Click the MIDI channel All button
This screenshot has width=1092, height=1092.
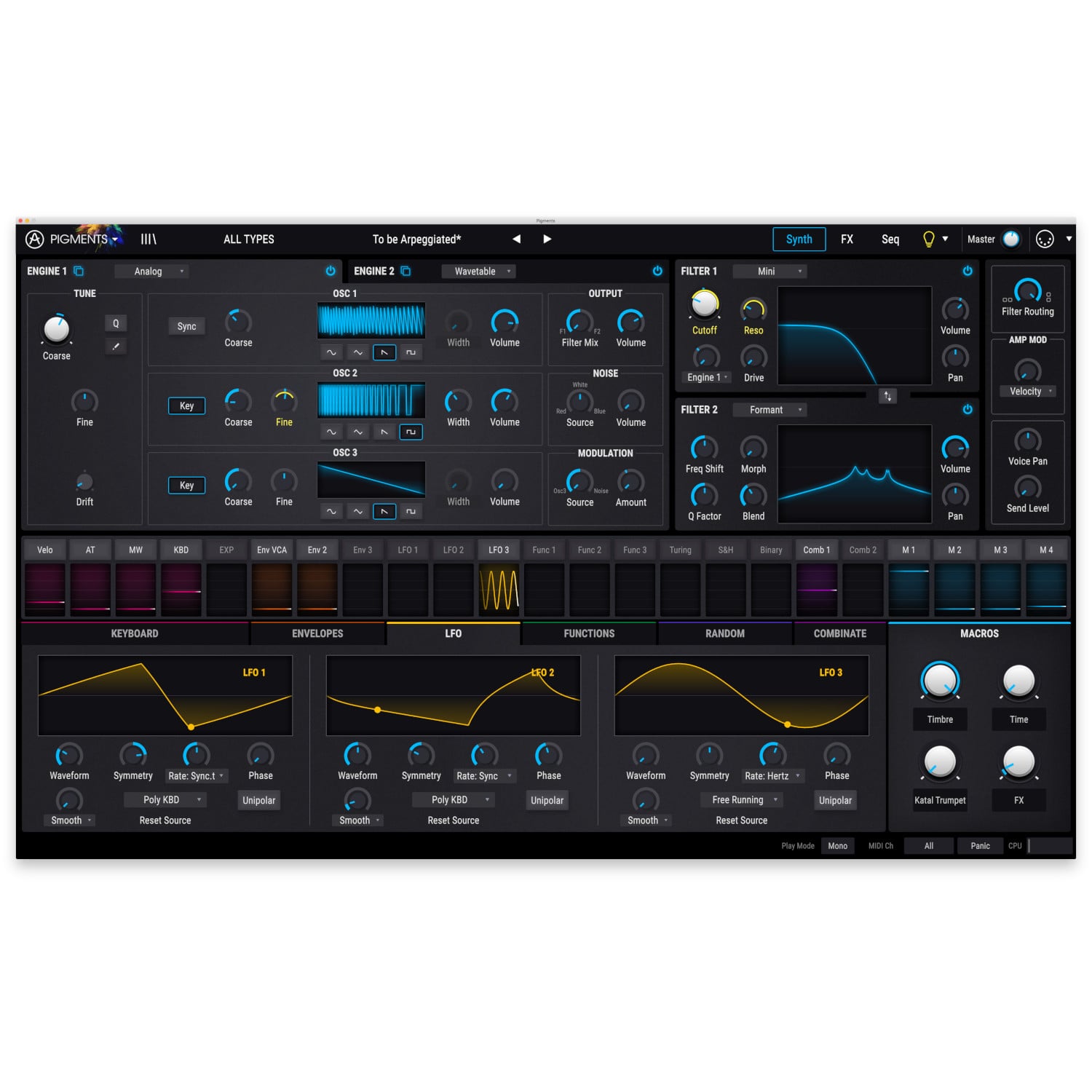929,846
